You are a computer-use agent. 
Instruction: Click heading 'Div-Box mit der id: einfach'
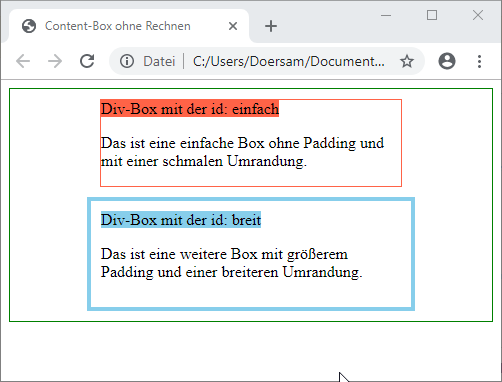pos(190,109)
